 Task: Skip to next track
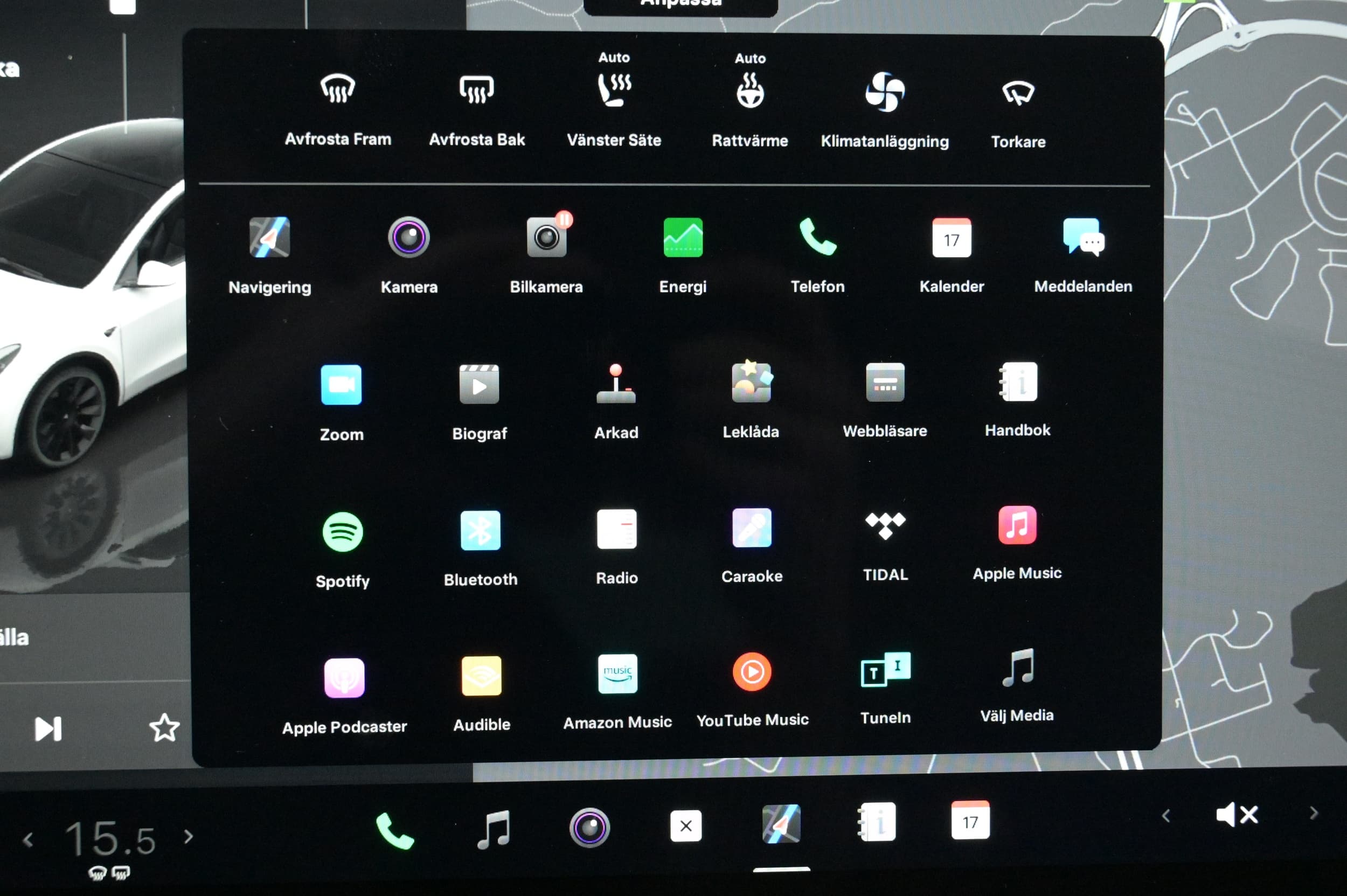48,729
